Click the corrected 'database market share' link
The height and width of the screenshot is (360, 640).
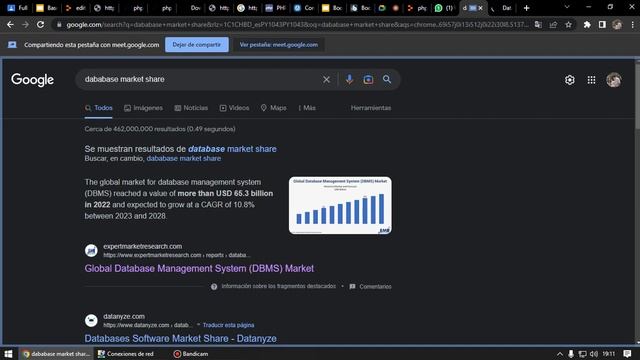tap(232, 149)
